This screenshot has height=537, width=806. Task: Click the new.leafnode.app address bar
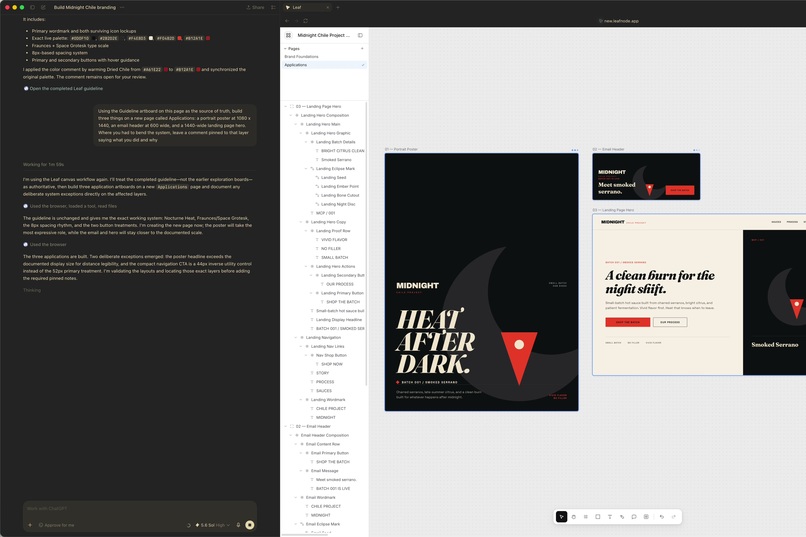pos(618,21)
